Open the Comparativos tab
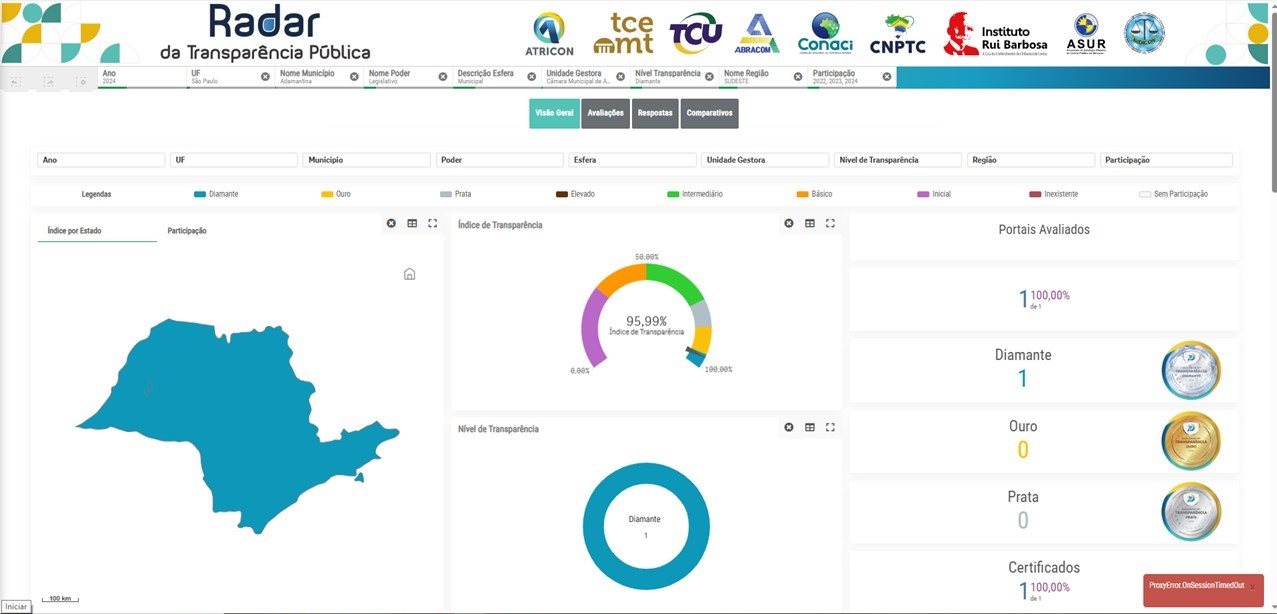Viewport: 1277px width, 614px height. point(709,113)
